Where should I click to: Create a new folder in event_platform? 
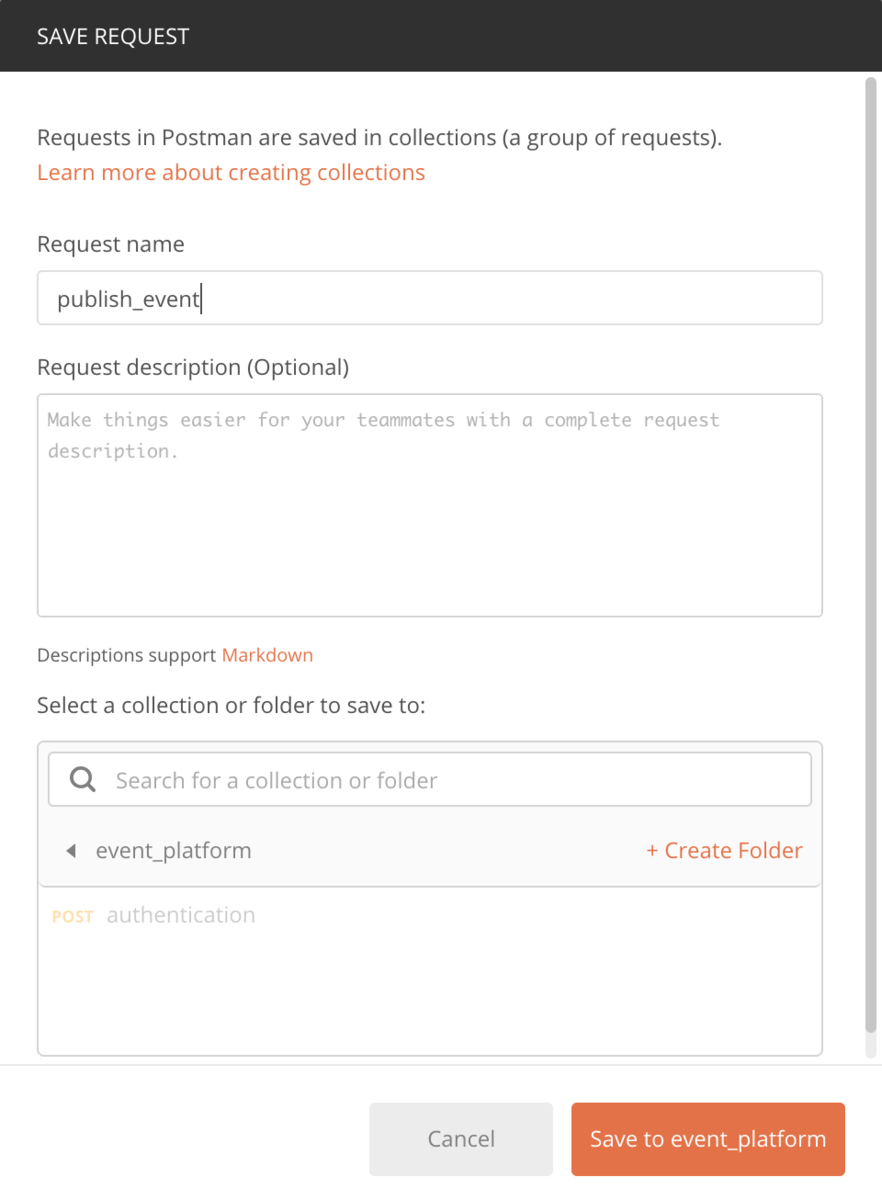(x=724, y=851)
